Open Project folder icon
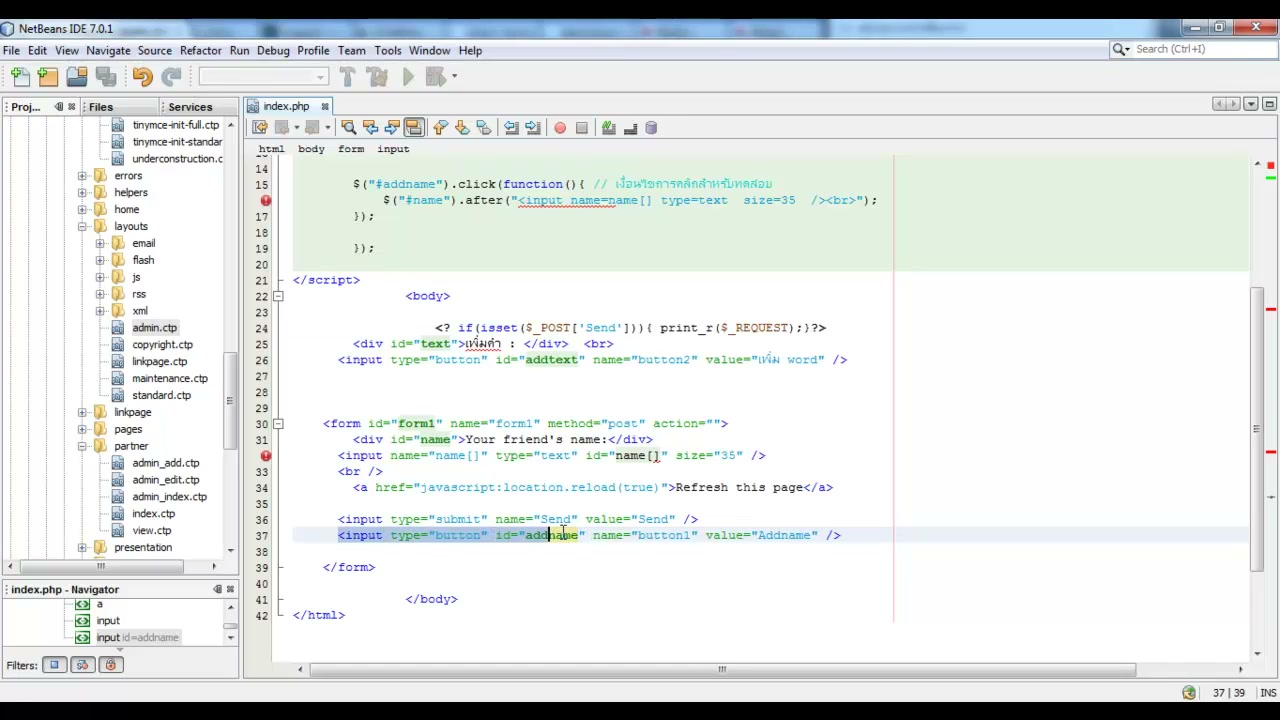The image size is (1280, 720). click(77, 77)
